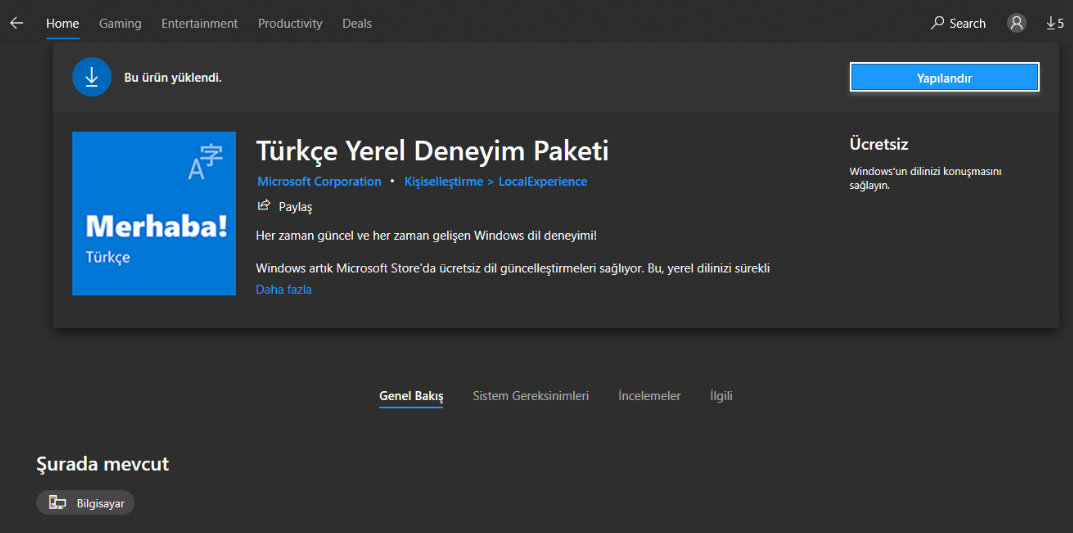Go back with the arrow icon
Screen dimensions: 1073x533
16,23
